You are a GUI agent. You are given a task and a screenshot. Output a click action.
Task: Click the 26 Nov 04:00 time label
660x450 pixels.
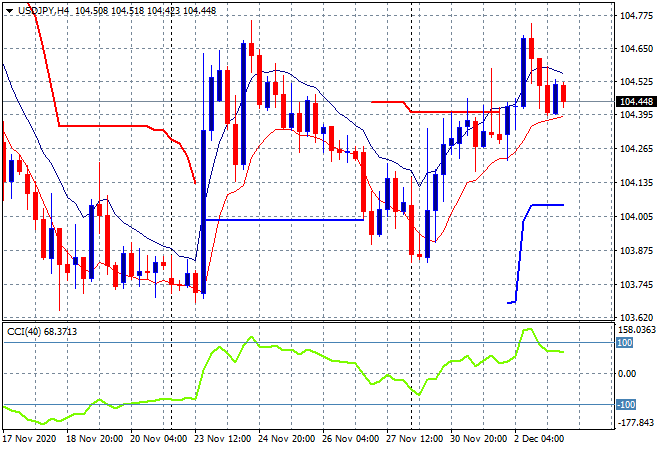tap(351, 439)
